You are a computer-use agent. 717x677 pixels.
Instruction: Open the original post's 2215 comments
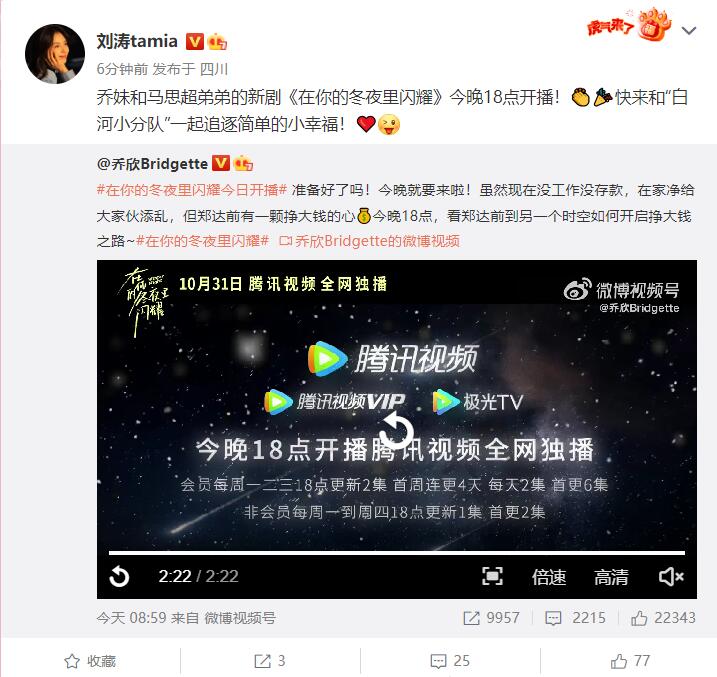point(575,618)
